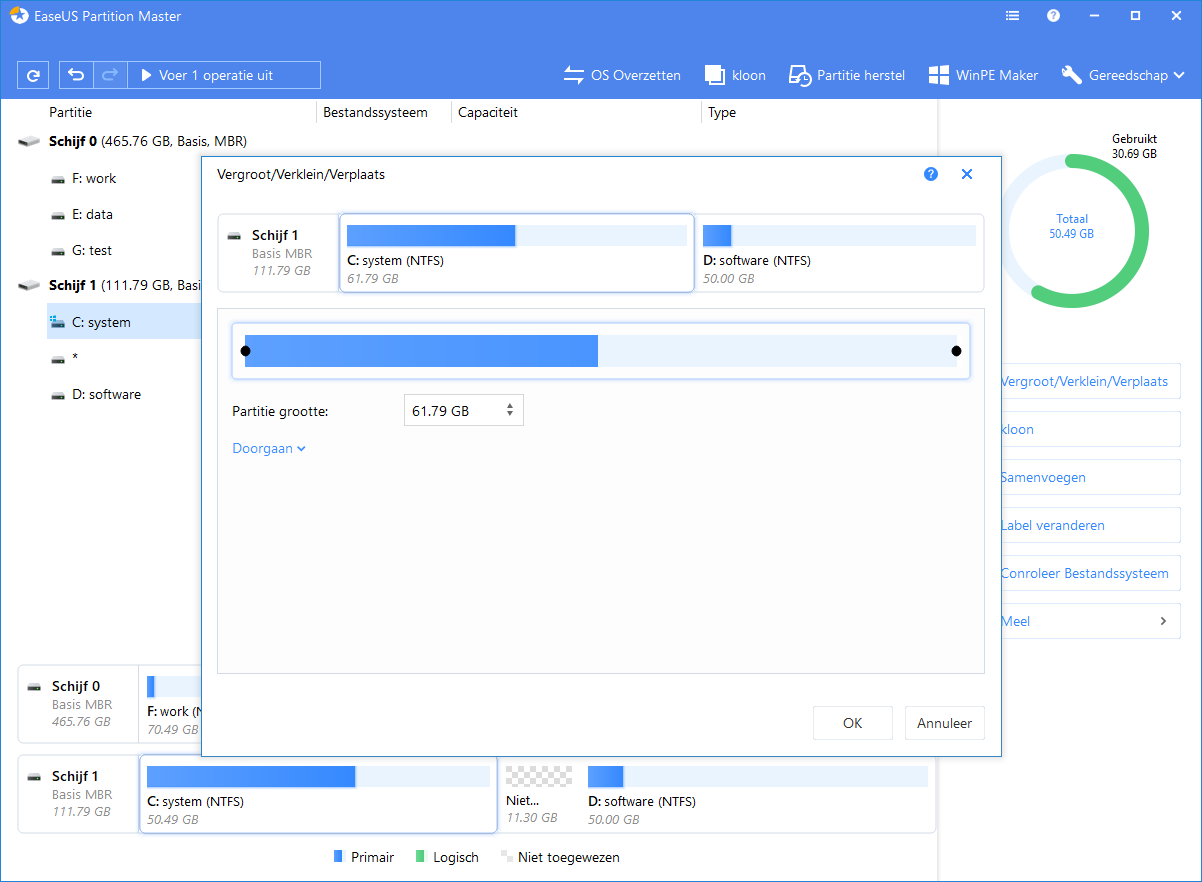This screenshot has height=882, width=1202.
Task: Open Samenvoegen from the sidebar
Action: pos(1090,477)
